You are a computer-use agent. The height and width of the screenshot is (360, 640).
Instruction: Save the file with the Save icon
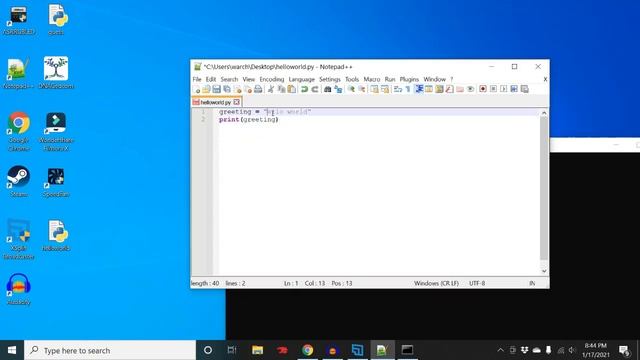(216, 89)
